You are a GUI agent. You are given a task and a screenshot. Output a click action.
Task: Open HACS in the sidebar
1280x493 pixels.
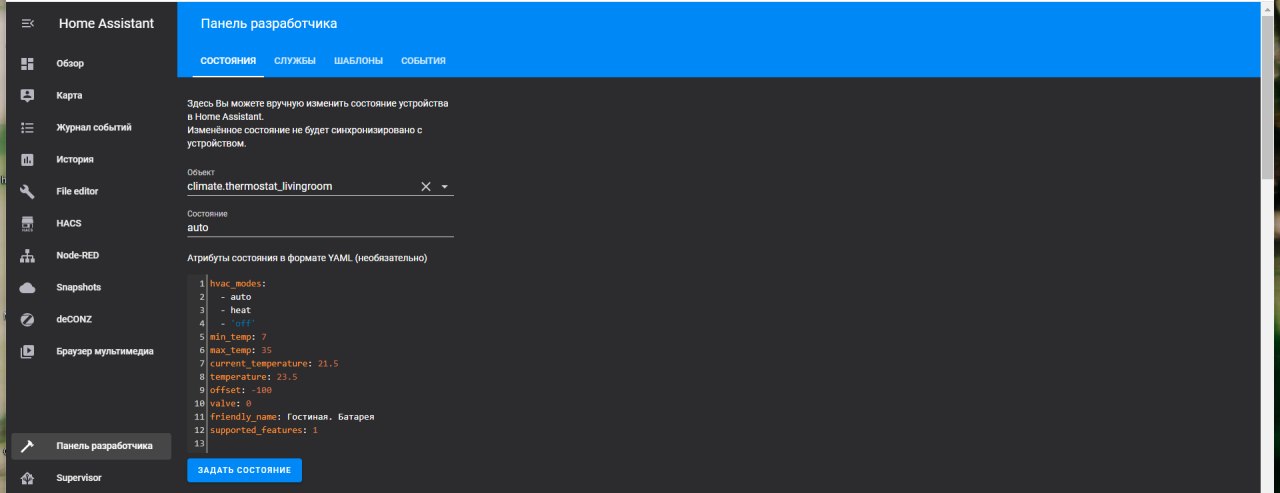point(92,223)
